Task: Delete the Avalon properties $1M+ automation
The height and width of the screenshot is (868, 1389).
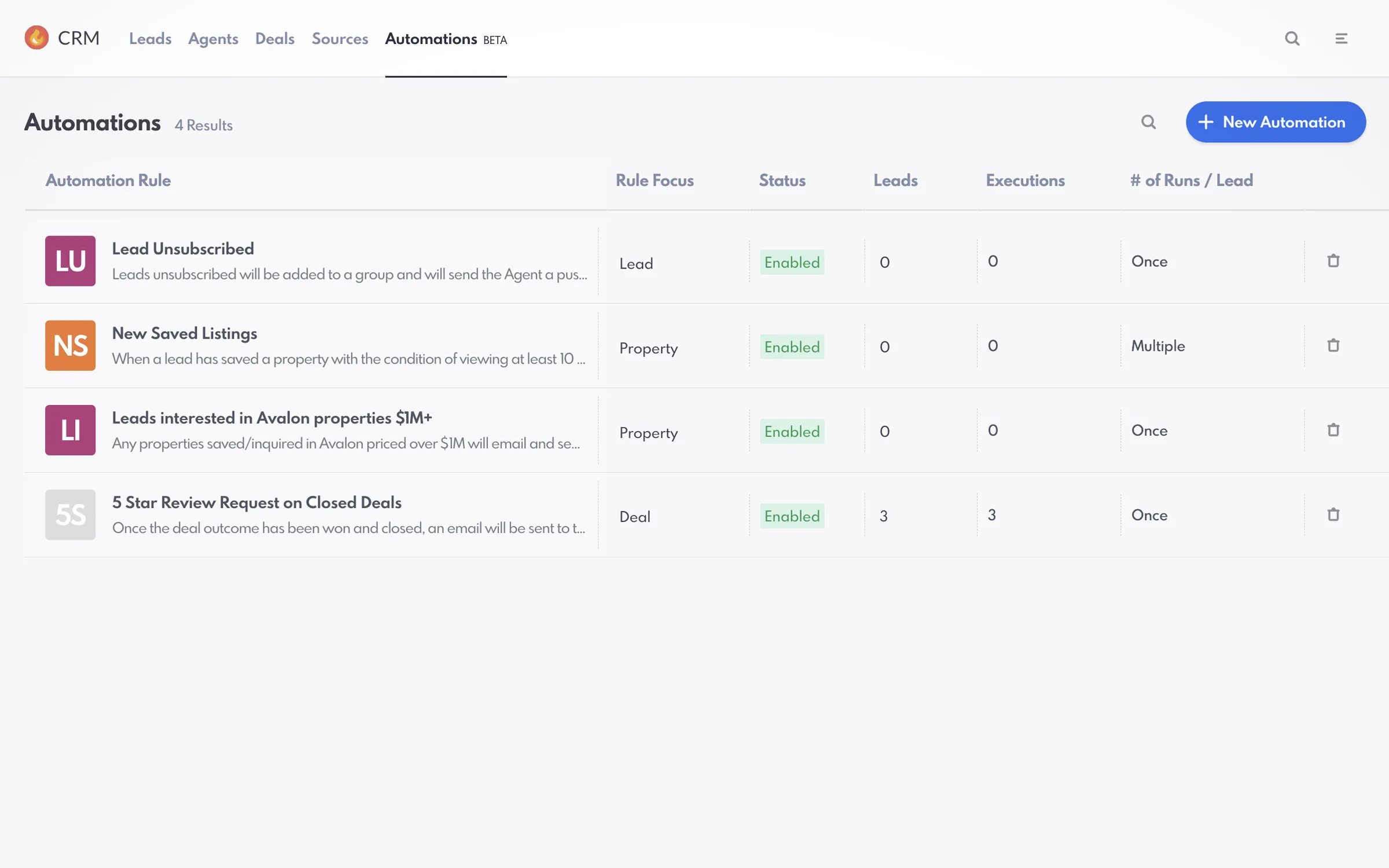Action: (1333, 430)
